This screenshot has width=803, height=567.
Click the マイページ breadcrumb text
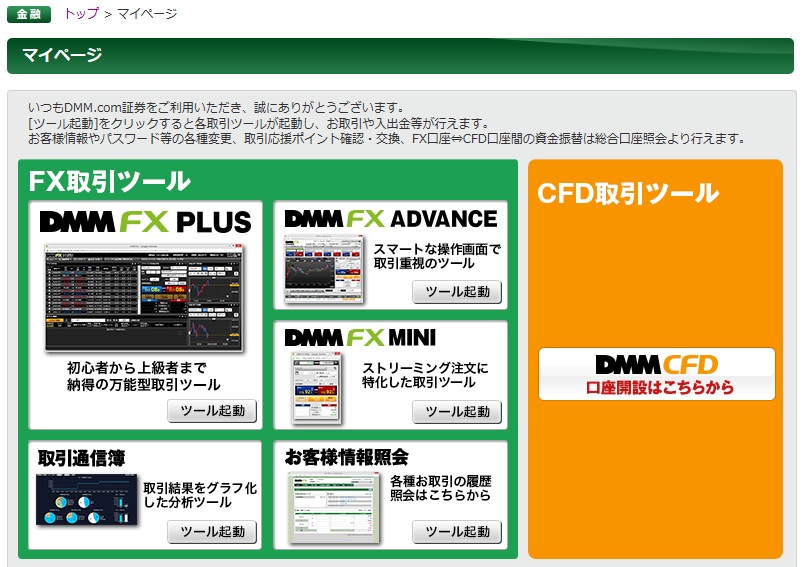click(147, 14)
